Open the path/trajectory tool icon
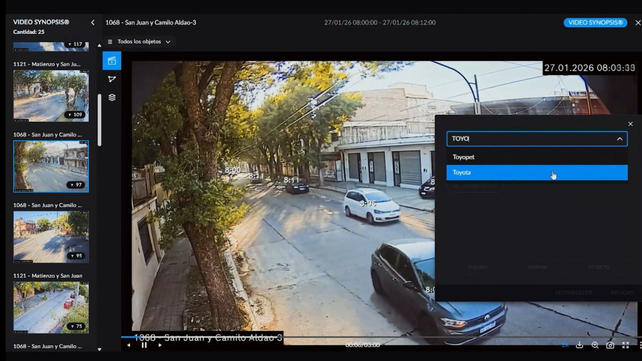 pyautogui.click(x=112, y=79)
